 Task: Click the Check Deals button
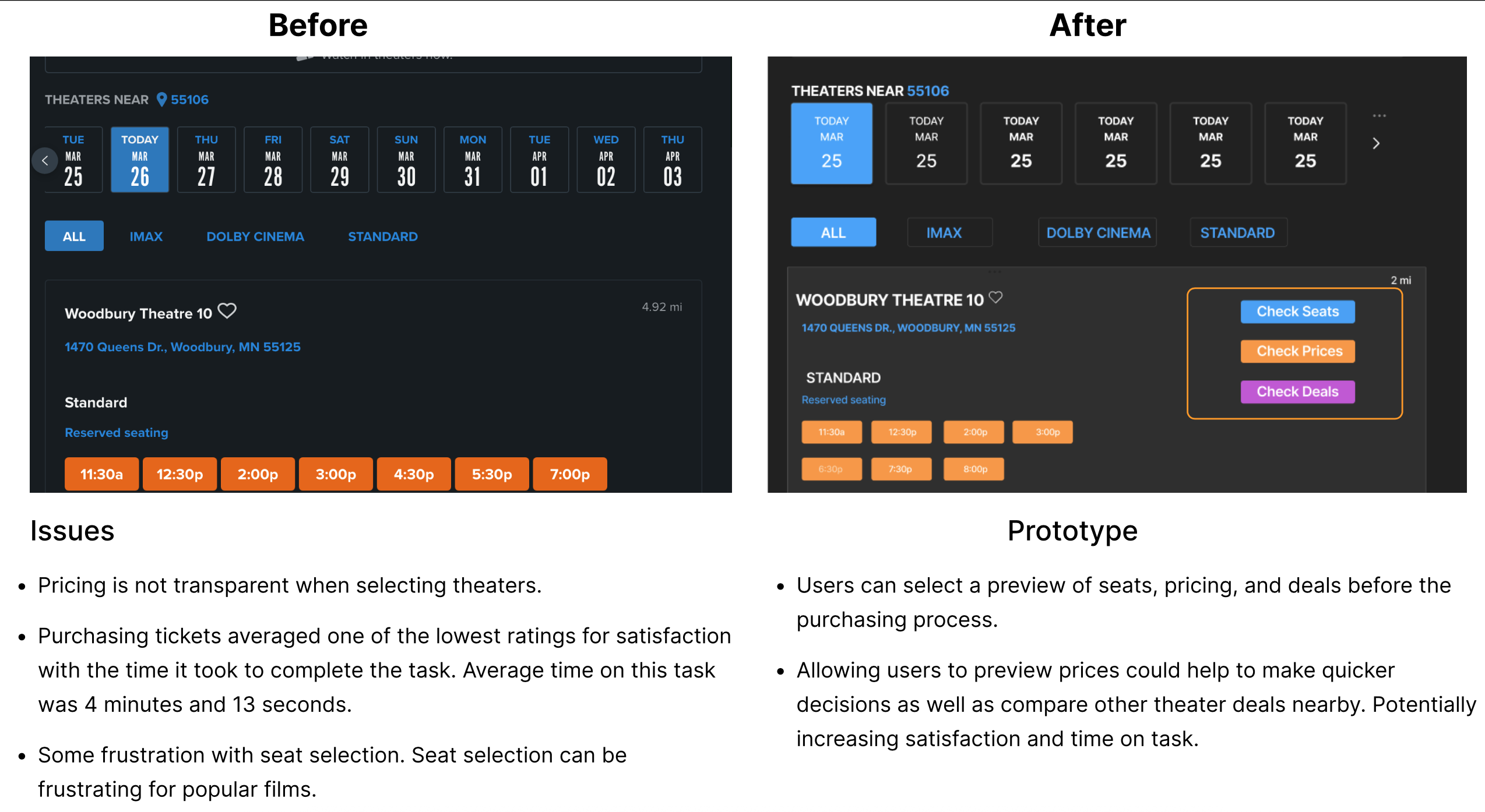click(1297, 391)
